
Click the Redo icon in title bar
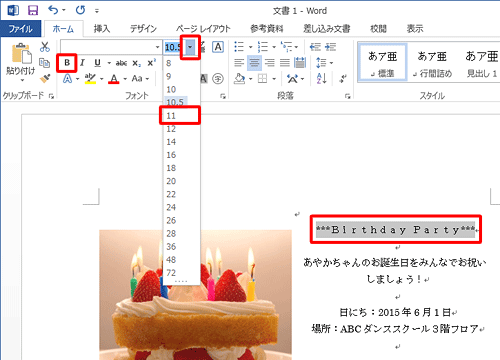[80, 10]
